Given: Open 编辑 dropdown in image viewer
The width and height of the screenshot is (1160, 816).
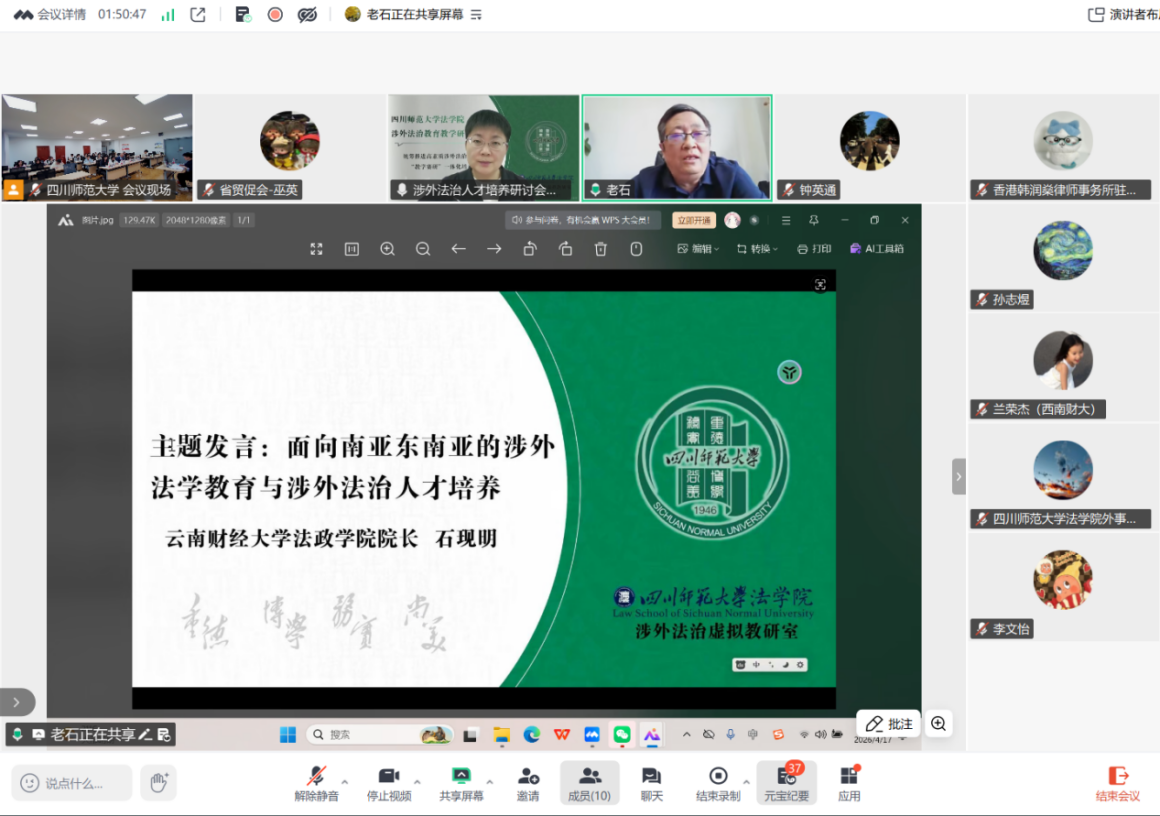Looking at the screenshot, I should tap(698, 249).
